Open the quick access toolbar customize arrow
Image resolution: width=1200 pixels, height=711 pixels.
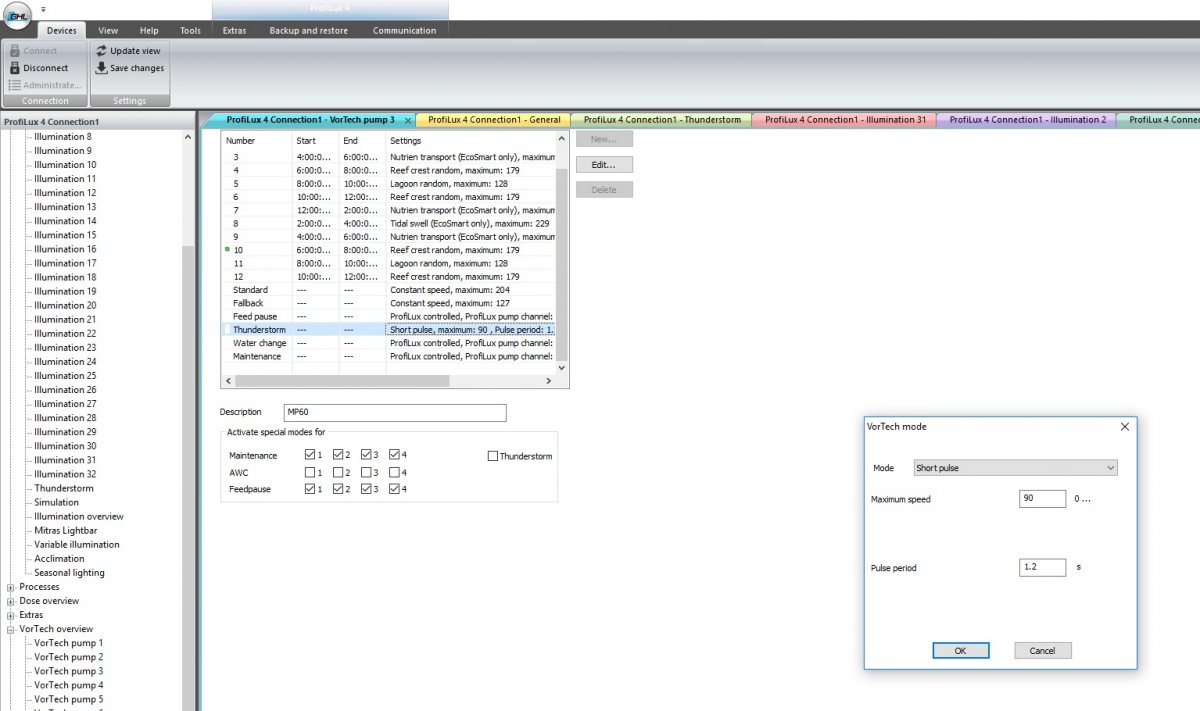click(x=43, y=9)
